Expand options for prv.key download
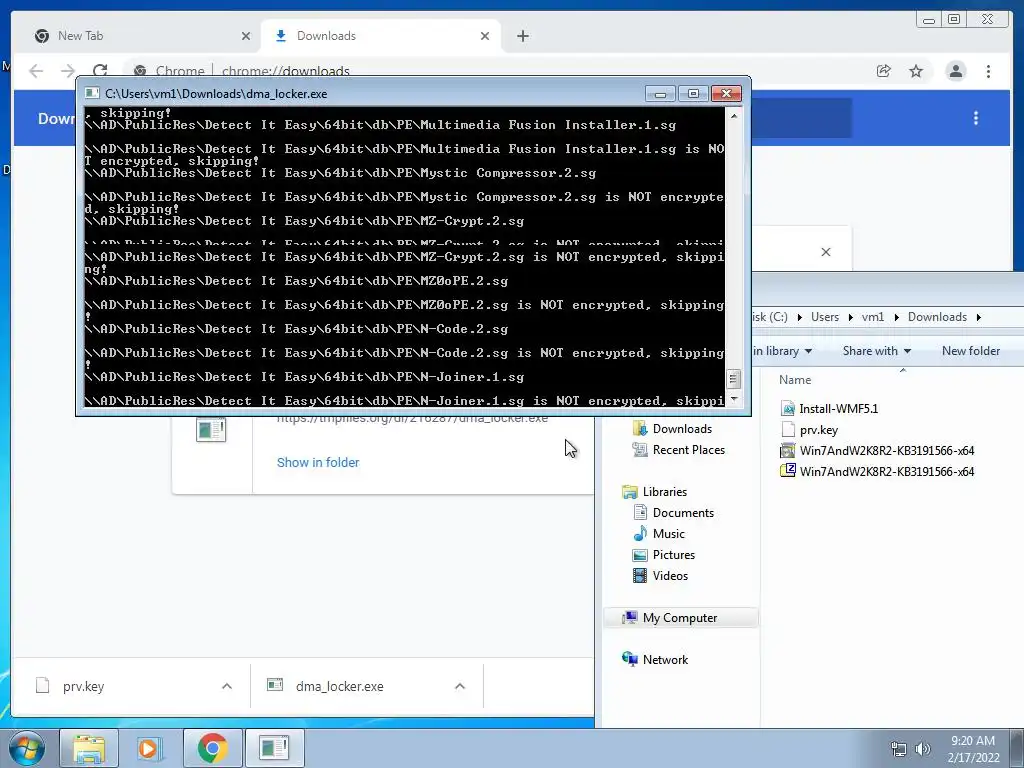This screenshot has width=1024, height=768. point(227,686)
